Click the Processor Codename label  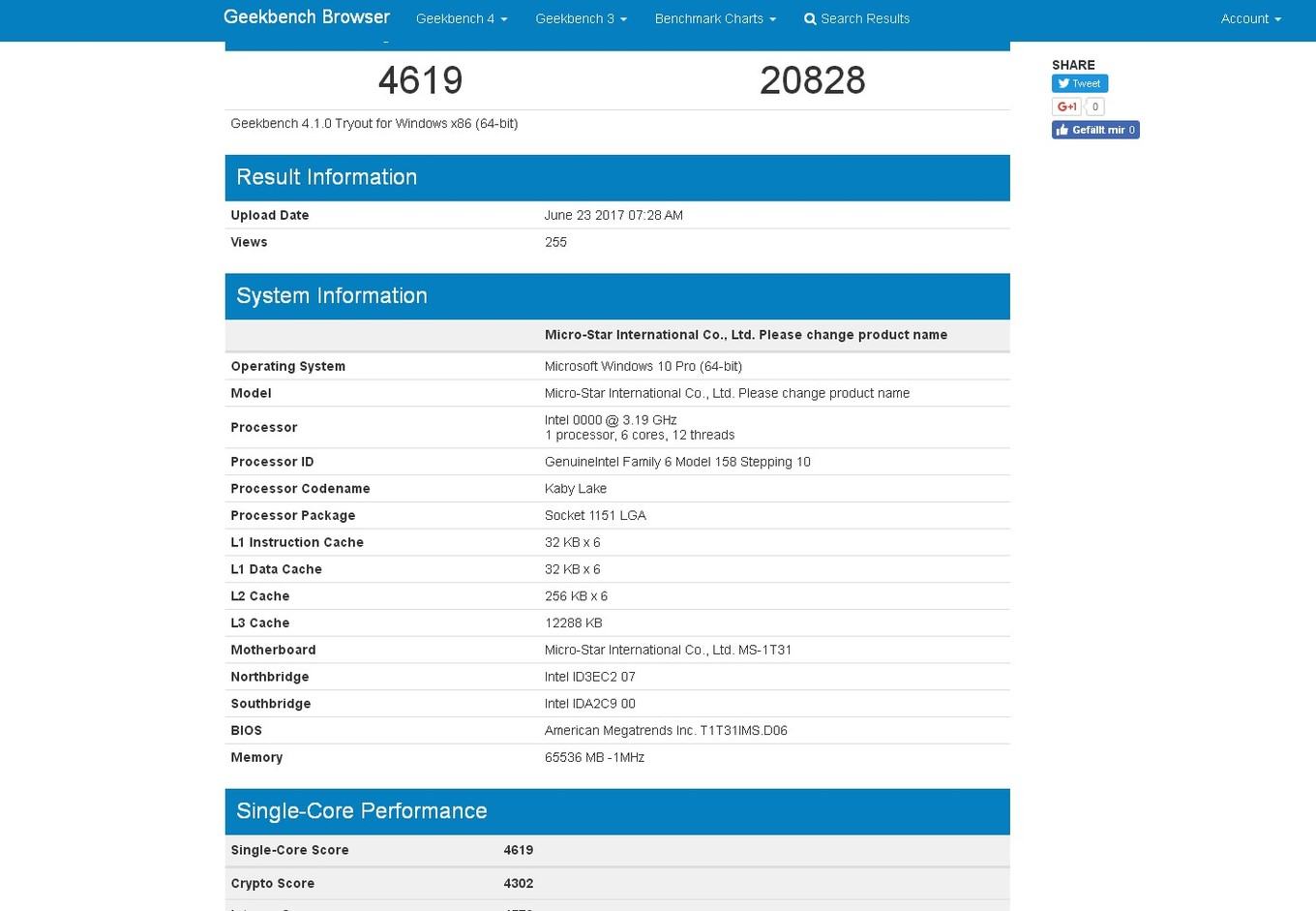(300, 489)
